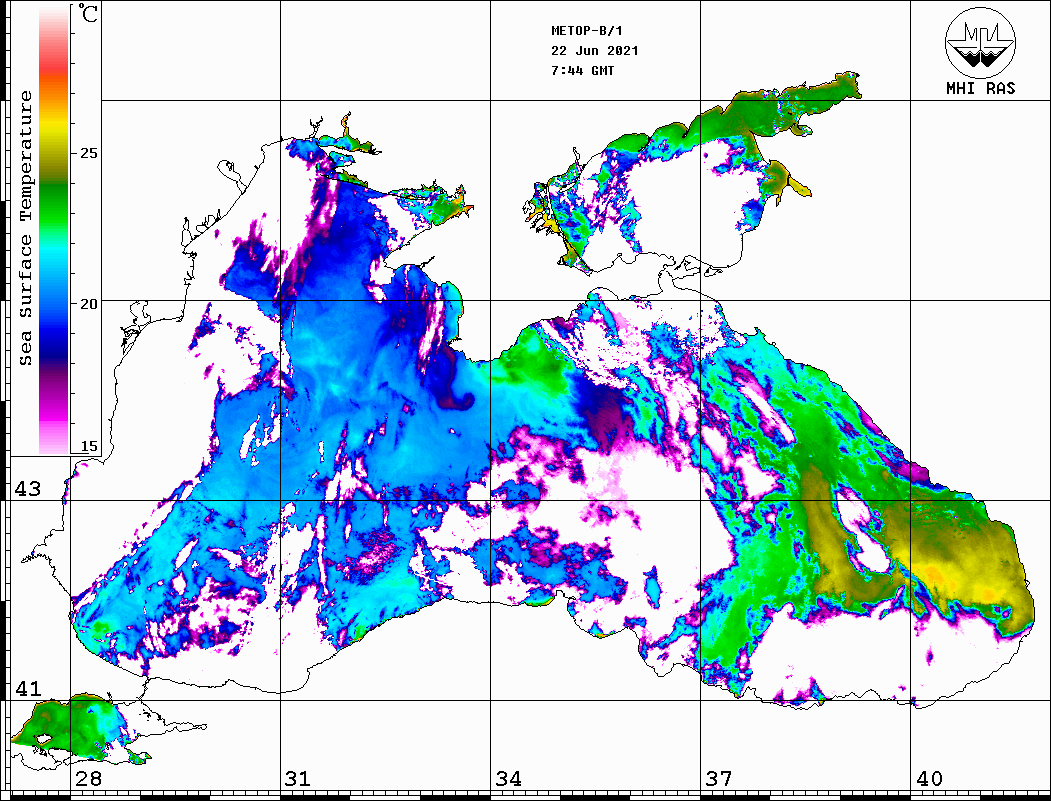Click the longitude label 37
This screenshot has width=1051, height=801.
tap(719, 779)
